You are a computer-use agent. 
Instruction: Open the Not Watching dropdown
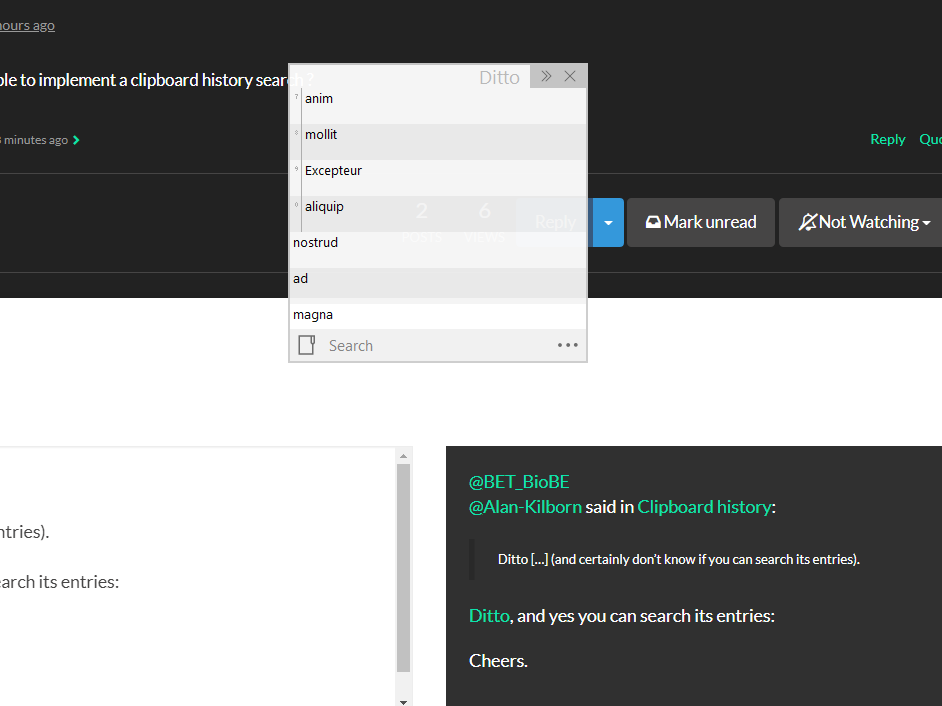(x=861, y=222)
